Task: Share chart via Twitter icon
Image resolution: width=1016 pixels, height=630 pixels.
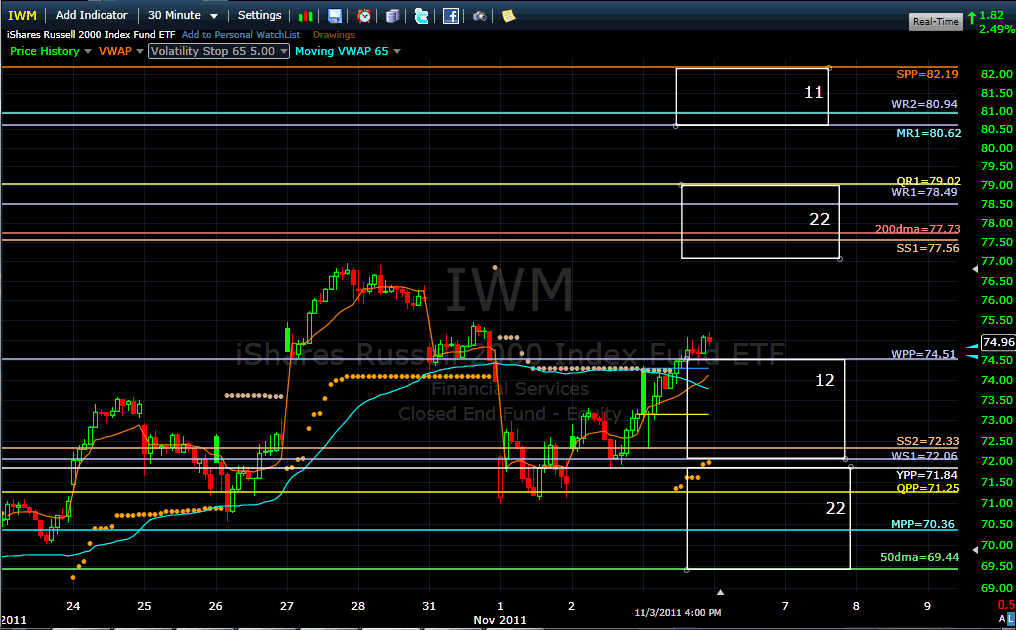Action: [x=421, y=16]
